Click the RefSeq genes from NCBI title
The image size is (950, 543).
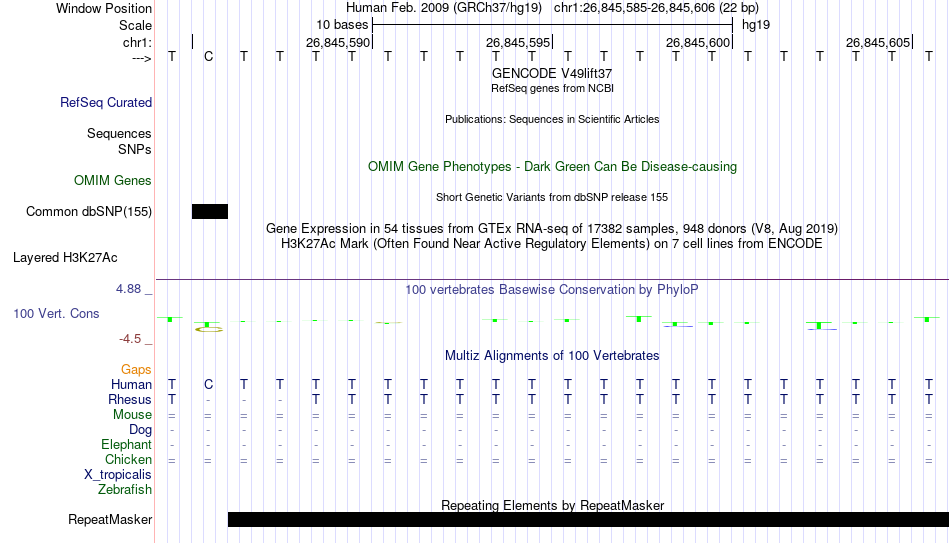click(552, 88)
